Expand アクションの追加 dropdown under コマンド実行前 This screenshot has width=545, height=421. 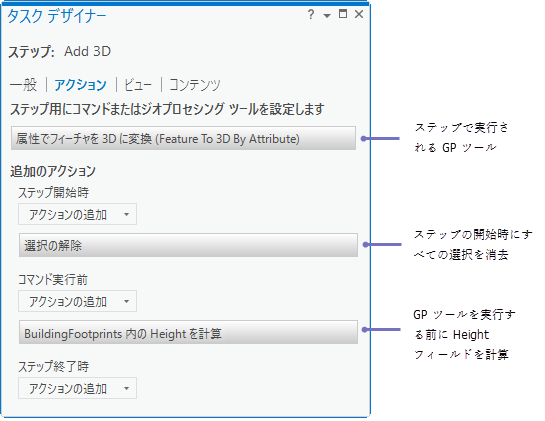tap(77, 301)
